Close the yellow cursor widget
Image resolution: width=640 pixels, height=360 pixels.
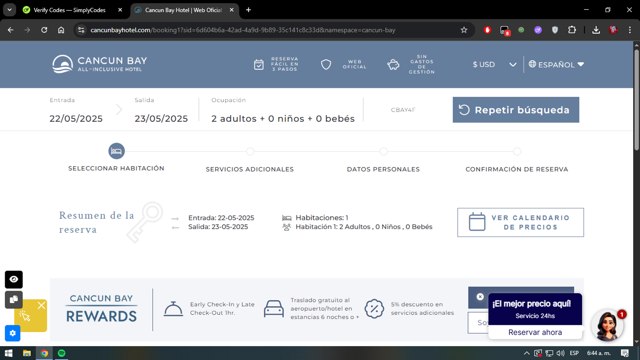(x=41, y=305)
